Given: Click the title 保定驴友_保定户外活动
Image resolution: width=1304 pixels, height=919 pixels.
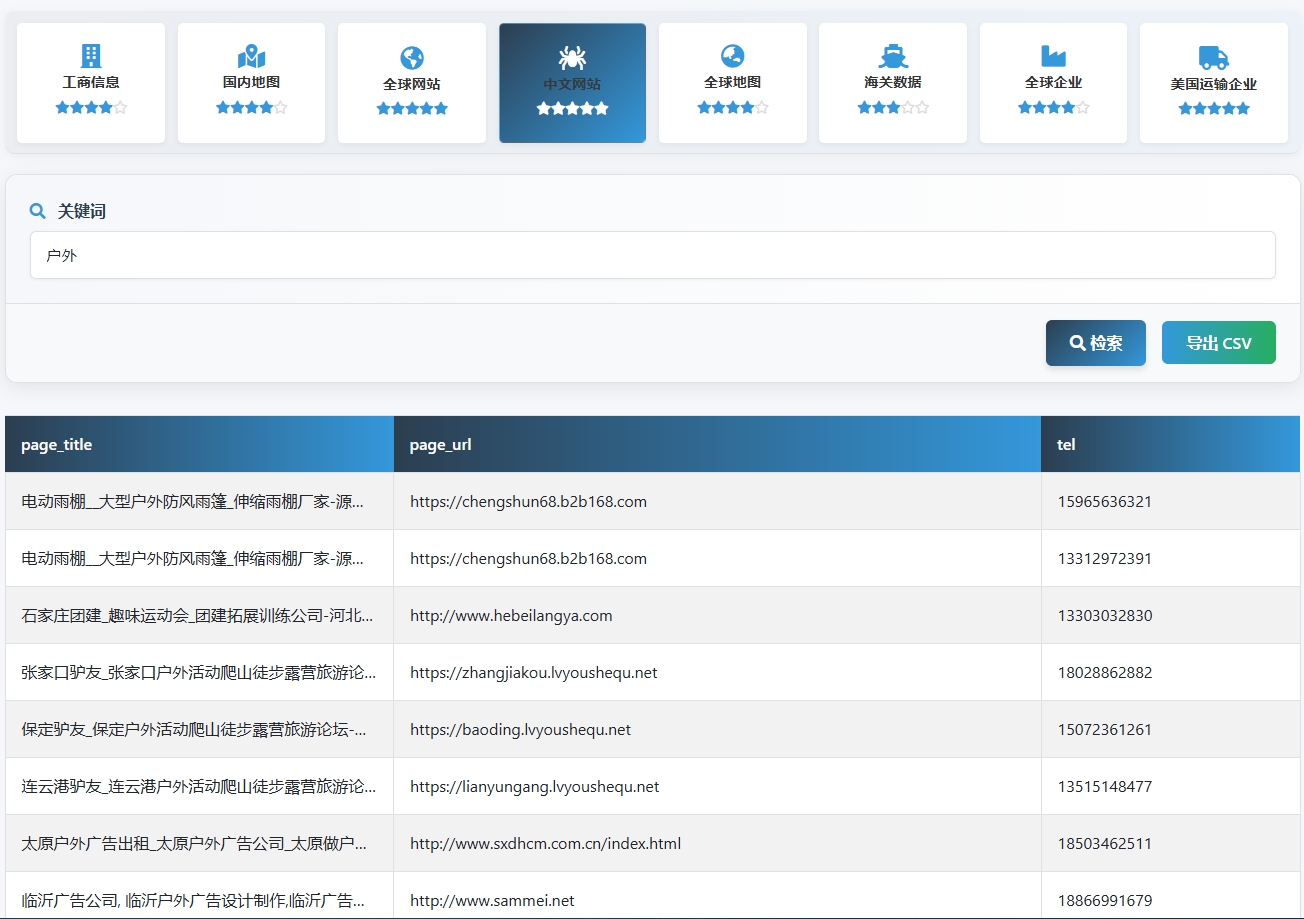Looking at the screenshot, I should coord(194,729).
